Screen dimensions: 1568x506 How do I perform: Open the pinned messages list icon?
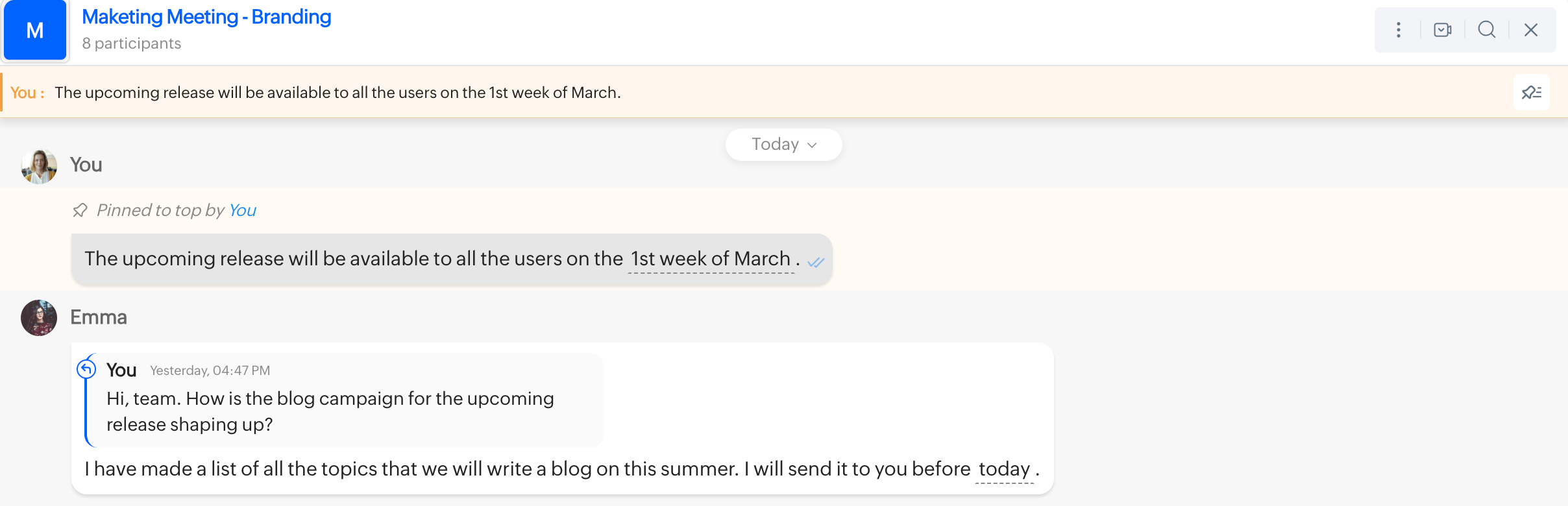click(x=1532, y=92)
